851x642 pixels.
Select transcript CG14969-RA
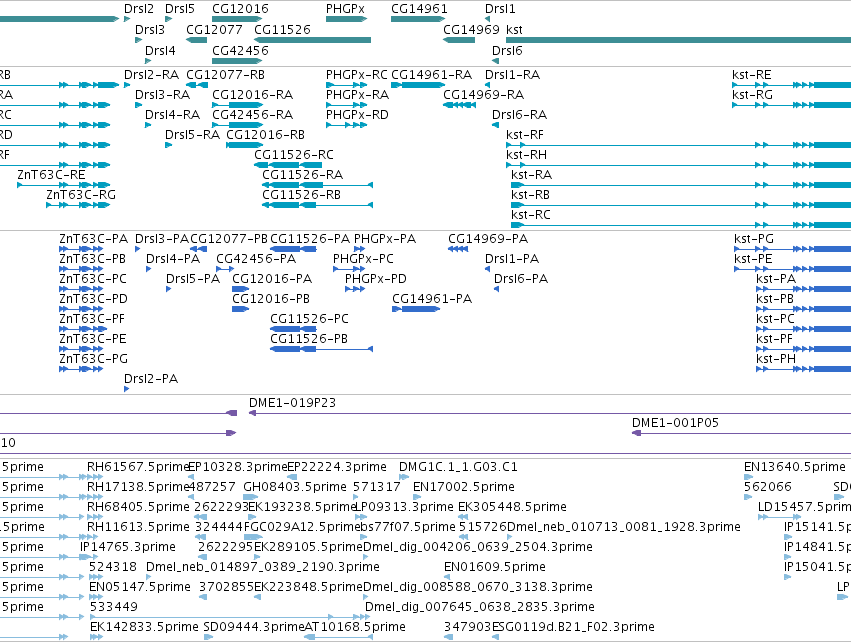pyautogui.click(x=484, y=94)
